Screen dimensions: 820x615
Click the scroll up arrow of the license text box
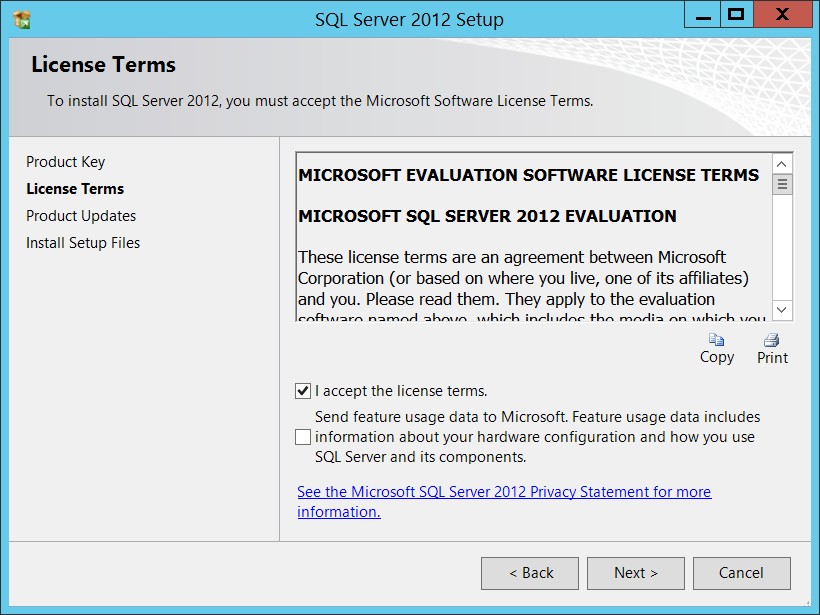click(x=782, y=164)
